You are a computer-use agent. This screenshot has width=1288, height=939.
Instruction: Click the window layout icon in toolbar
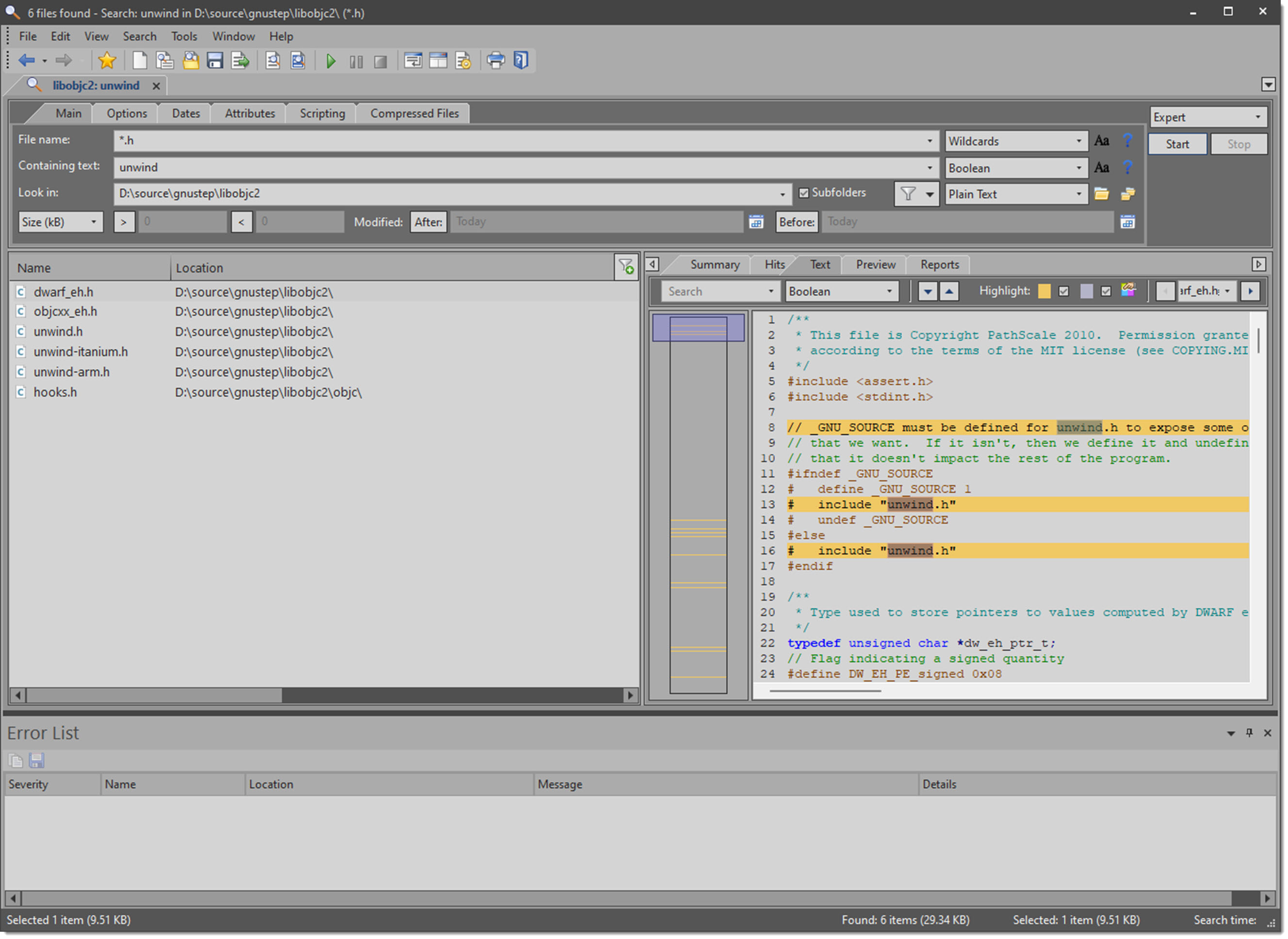pos(438,60)
